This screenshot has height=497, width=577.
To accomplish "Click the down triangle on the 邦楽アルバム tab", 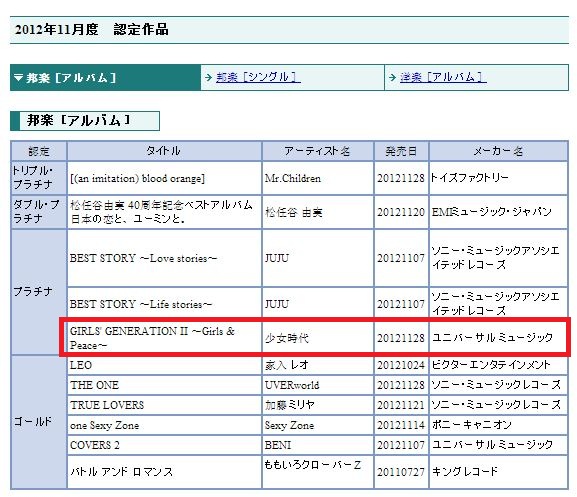I will 18,78.
